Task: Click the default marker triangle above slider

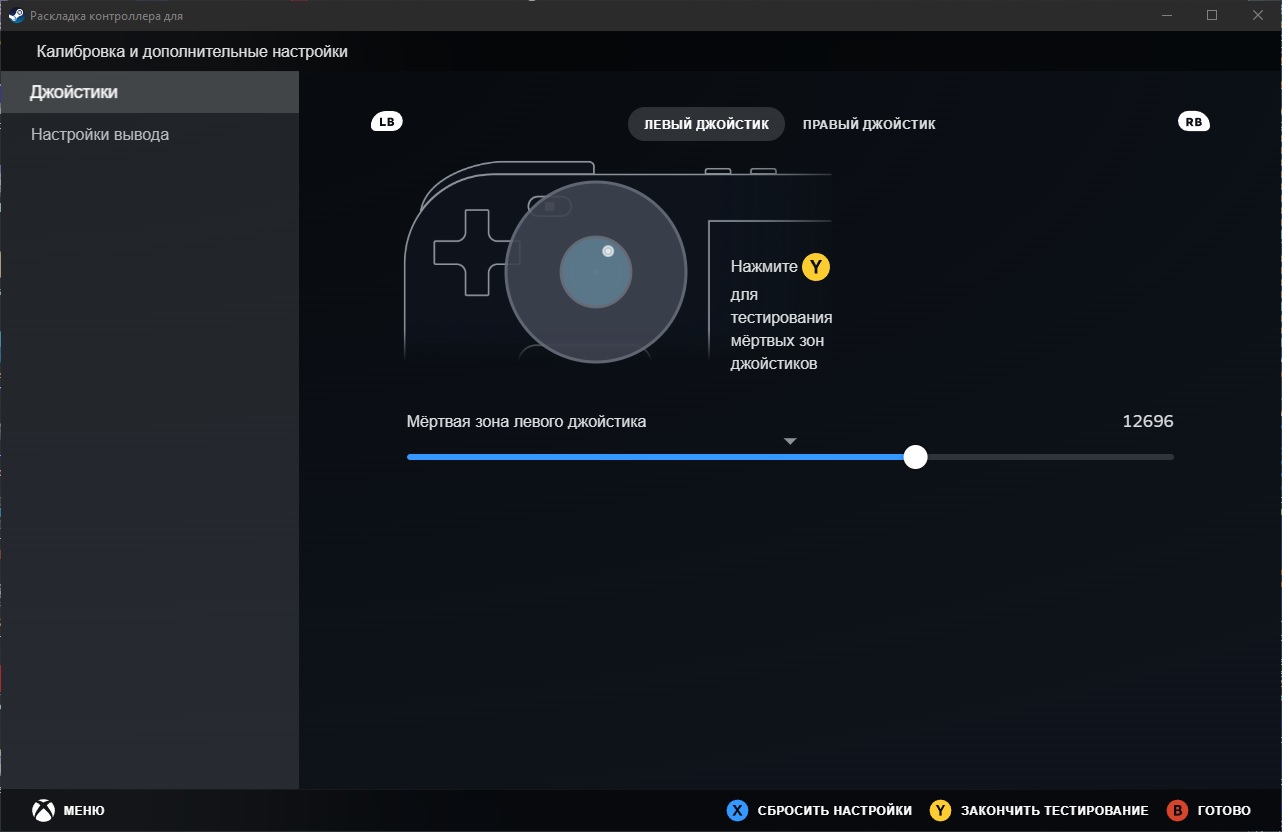Action: 790,441
